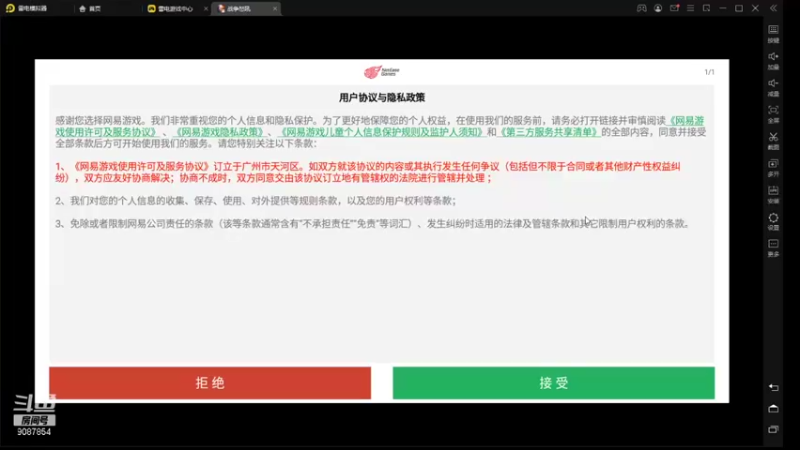This screenshot has width=800, height=450.
Task: Click Android back arrow in sidebar
Action: pyautogui.click(x=773, y=388)
